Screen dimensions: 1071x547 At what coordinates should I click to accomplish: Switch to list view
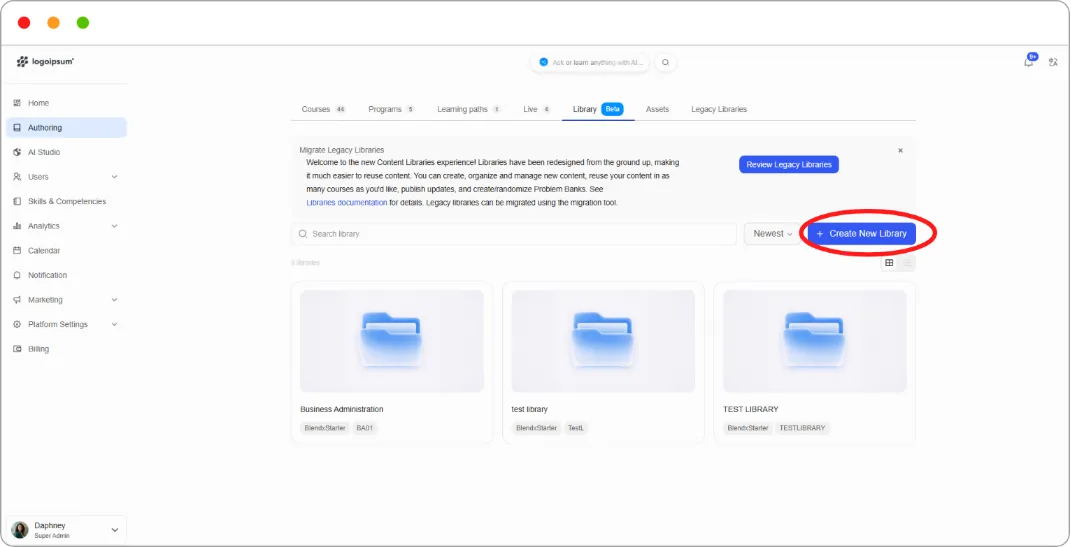click(x=907, y=263)
